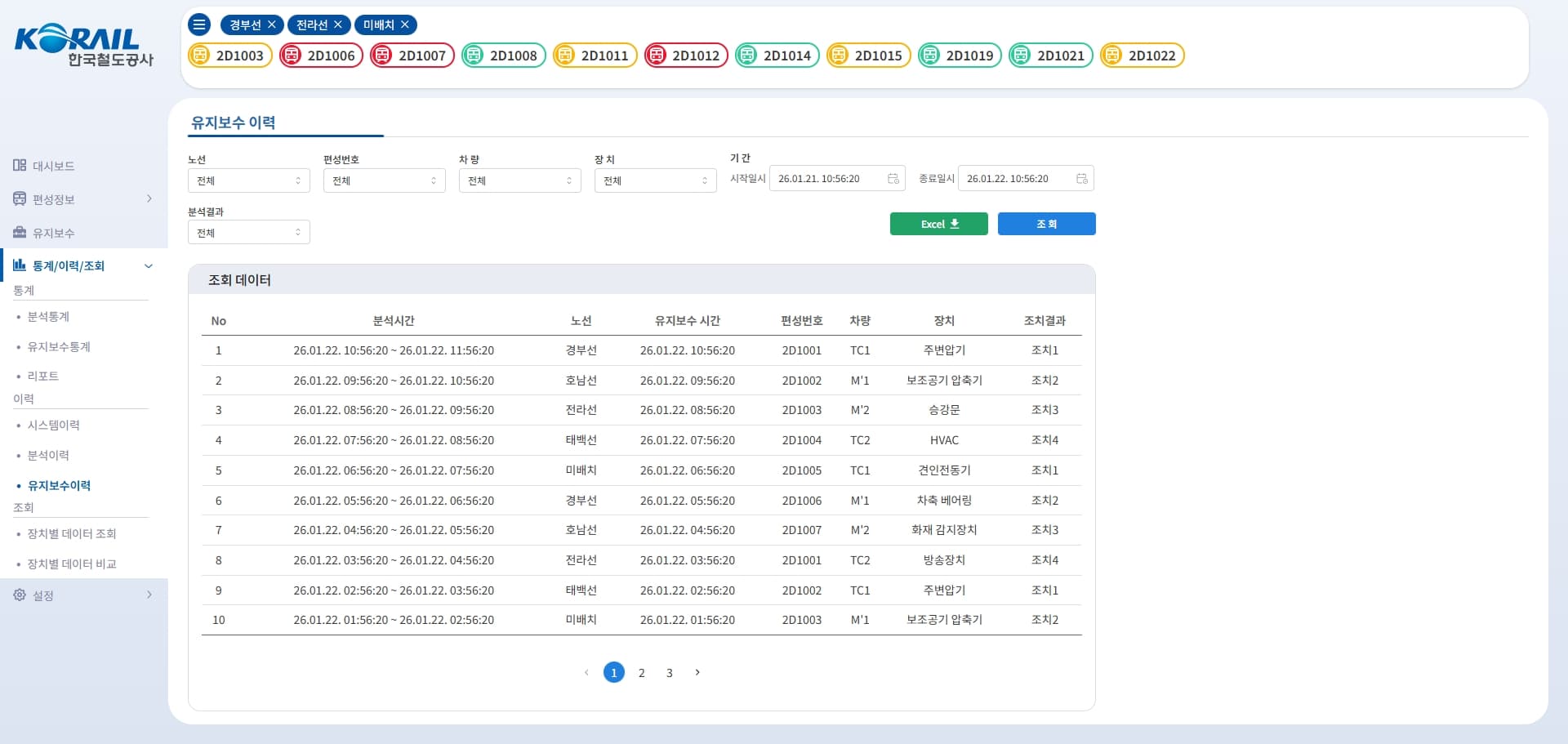Open the 노선 dropdown
The width and height of the screenshot is (1568, 744).
coord(248,180)
